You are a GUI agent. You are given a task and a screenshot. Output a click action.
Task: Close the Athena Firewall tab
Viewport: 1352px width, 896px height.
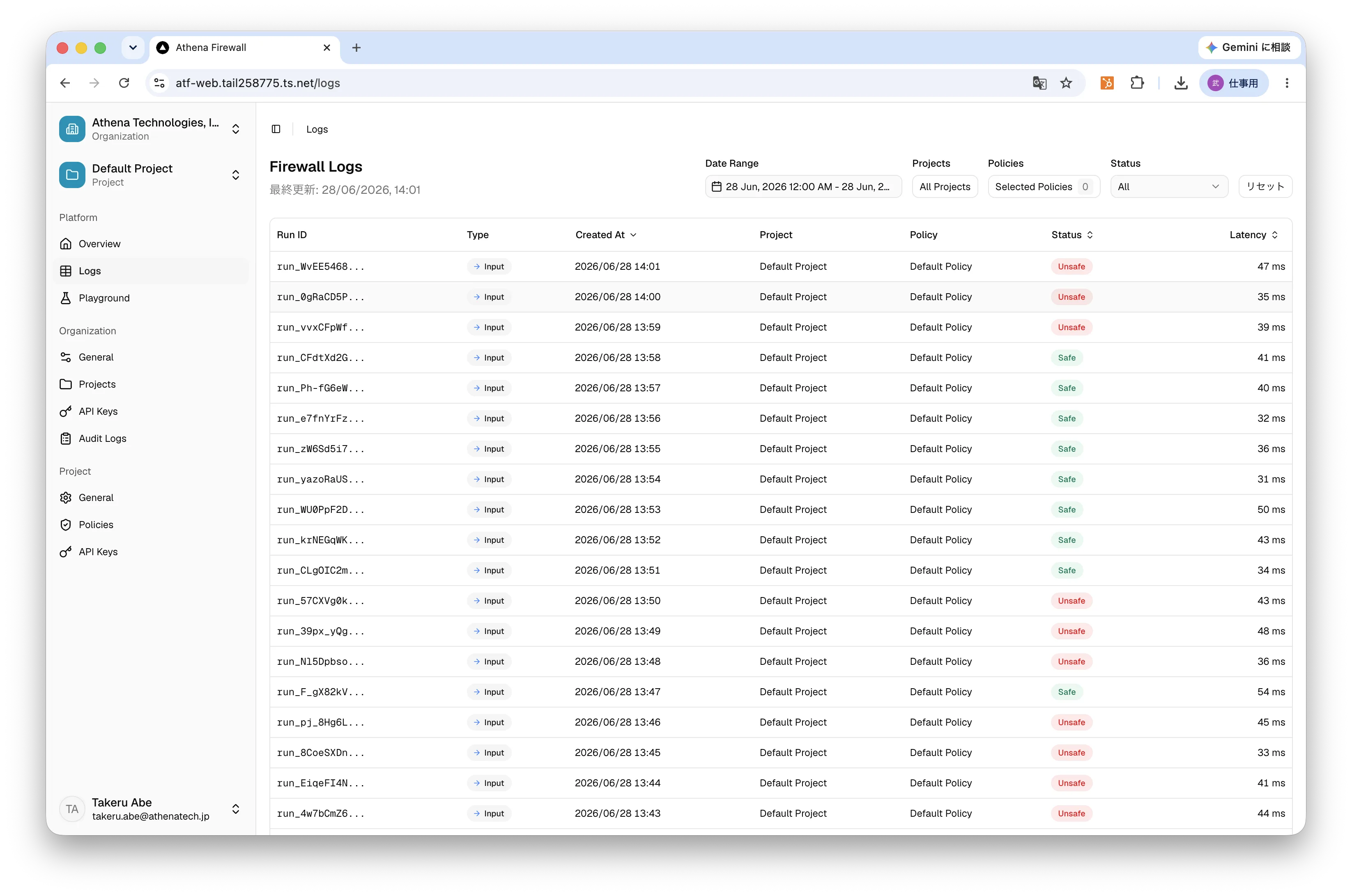pos(327,48)
